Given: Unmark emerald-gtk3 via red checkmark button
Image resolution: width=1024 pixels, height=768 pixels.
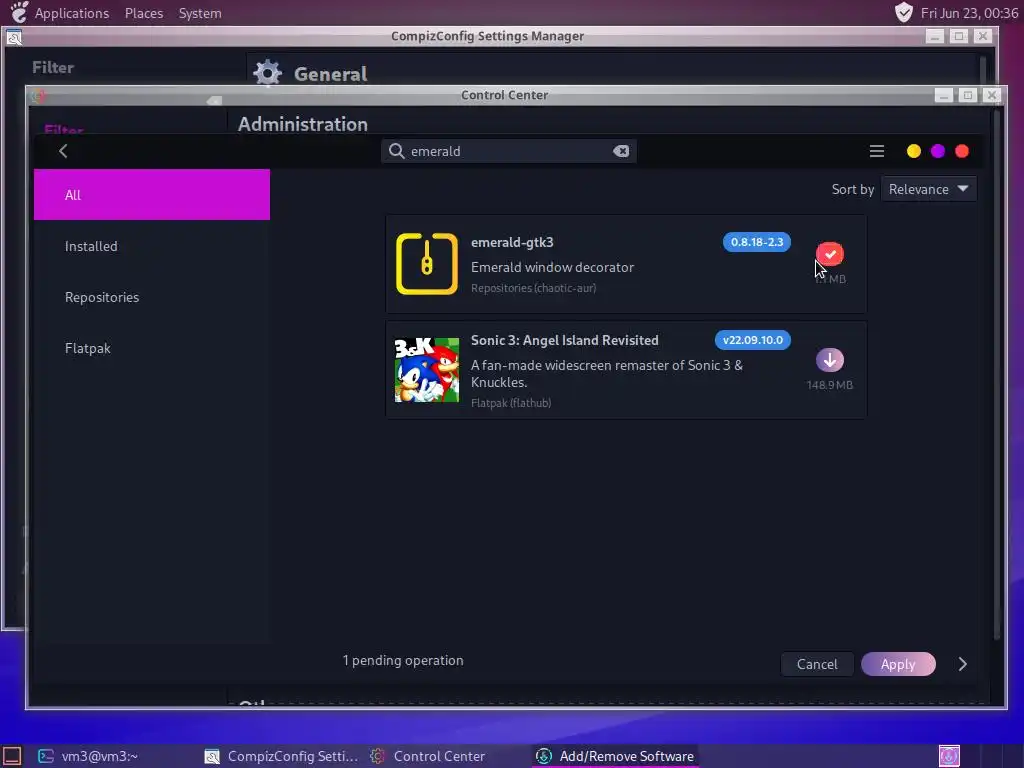Looking at the screenshot, I should [830, 254].
